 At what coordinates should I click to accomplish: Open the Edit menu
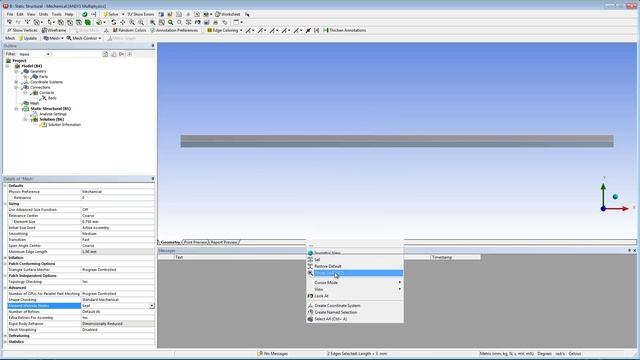[20, 14]
